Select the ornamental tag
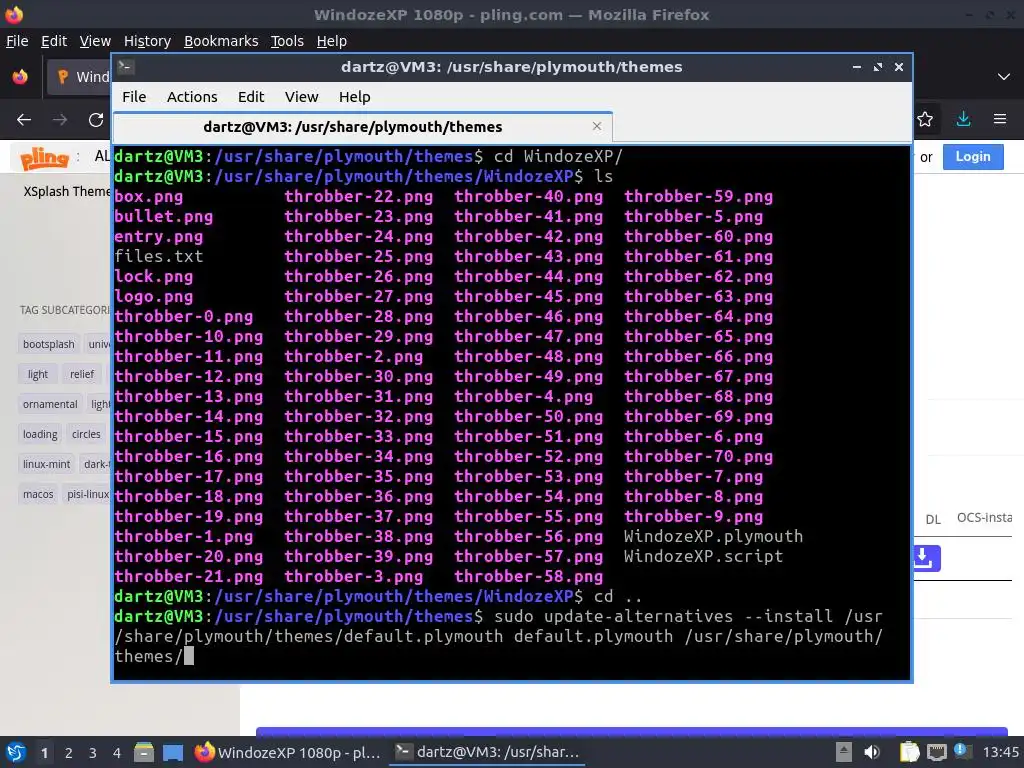Viewport: 1024px width, 768px height. coord(50,404)
